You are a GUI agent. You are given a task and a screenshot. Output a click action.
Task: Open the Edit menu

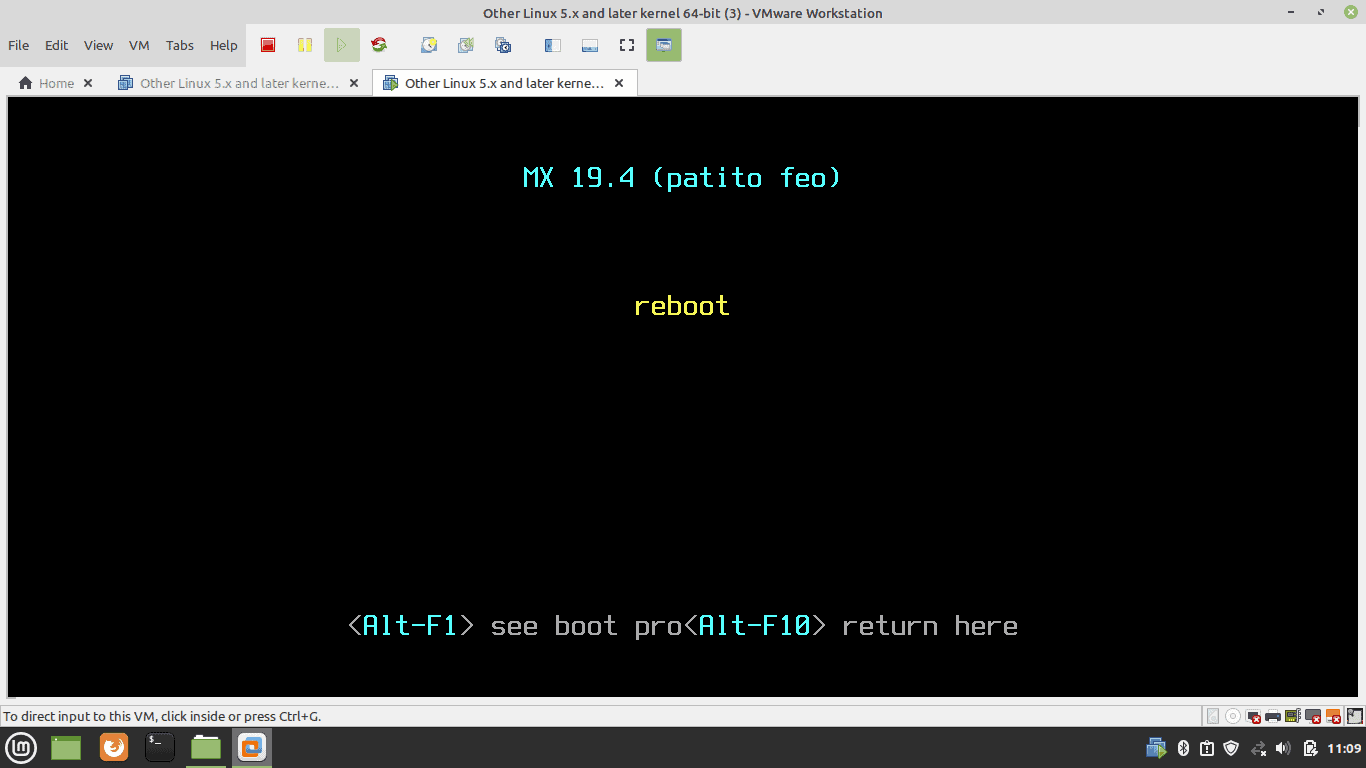point(57,45)
